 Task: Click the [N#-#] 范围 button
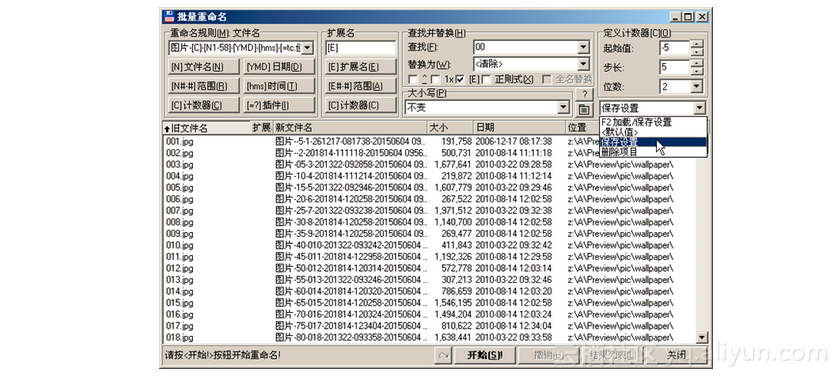click(x=203, y=86)
